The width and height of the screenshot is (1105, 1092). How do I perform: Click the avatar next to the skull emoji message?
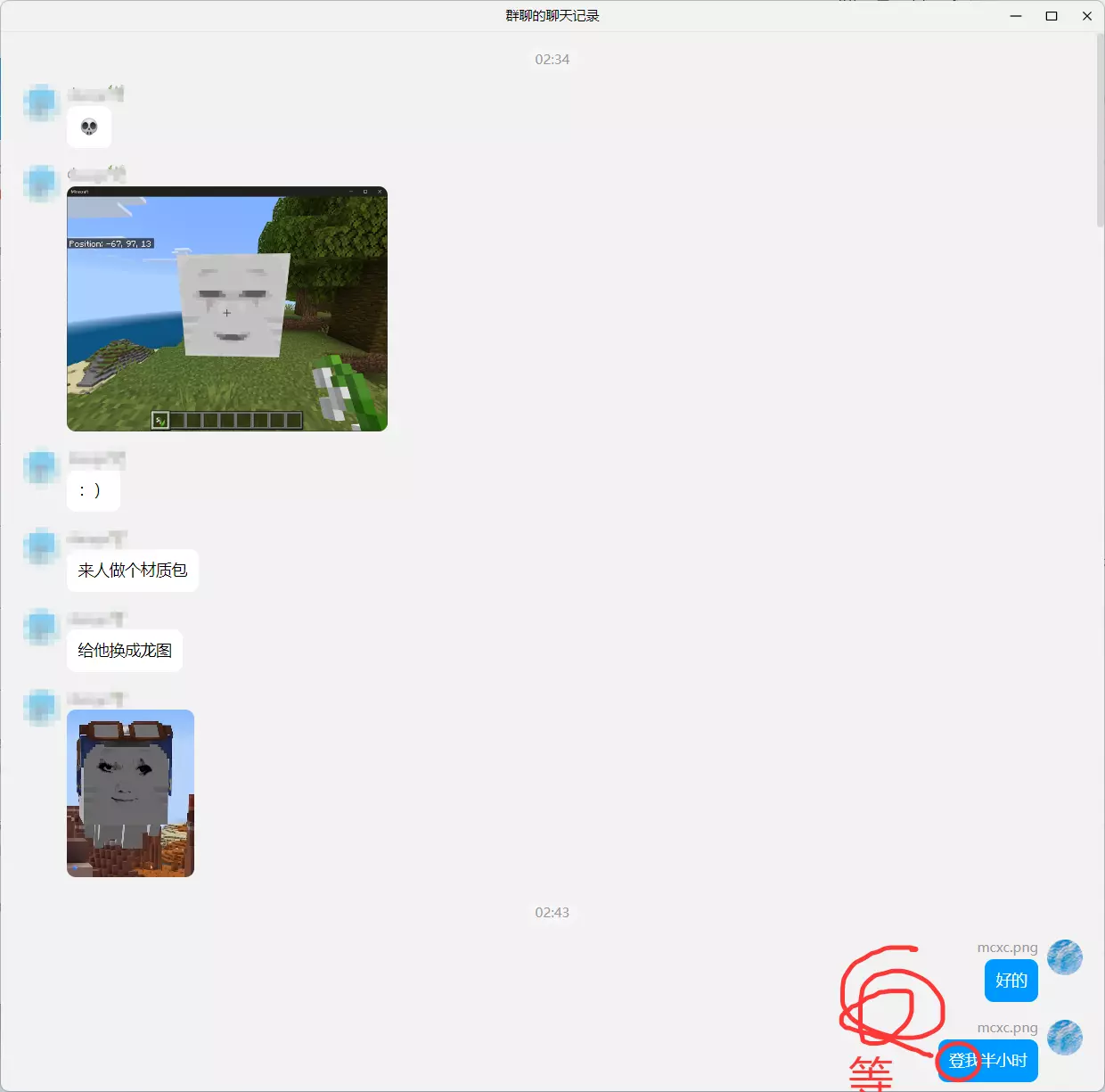pos(41,103)
